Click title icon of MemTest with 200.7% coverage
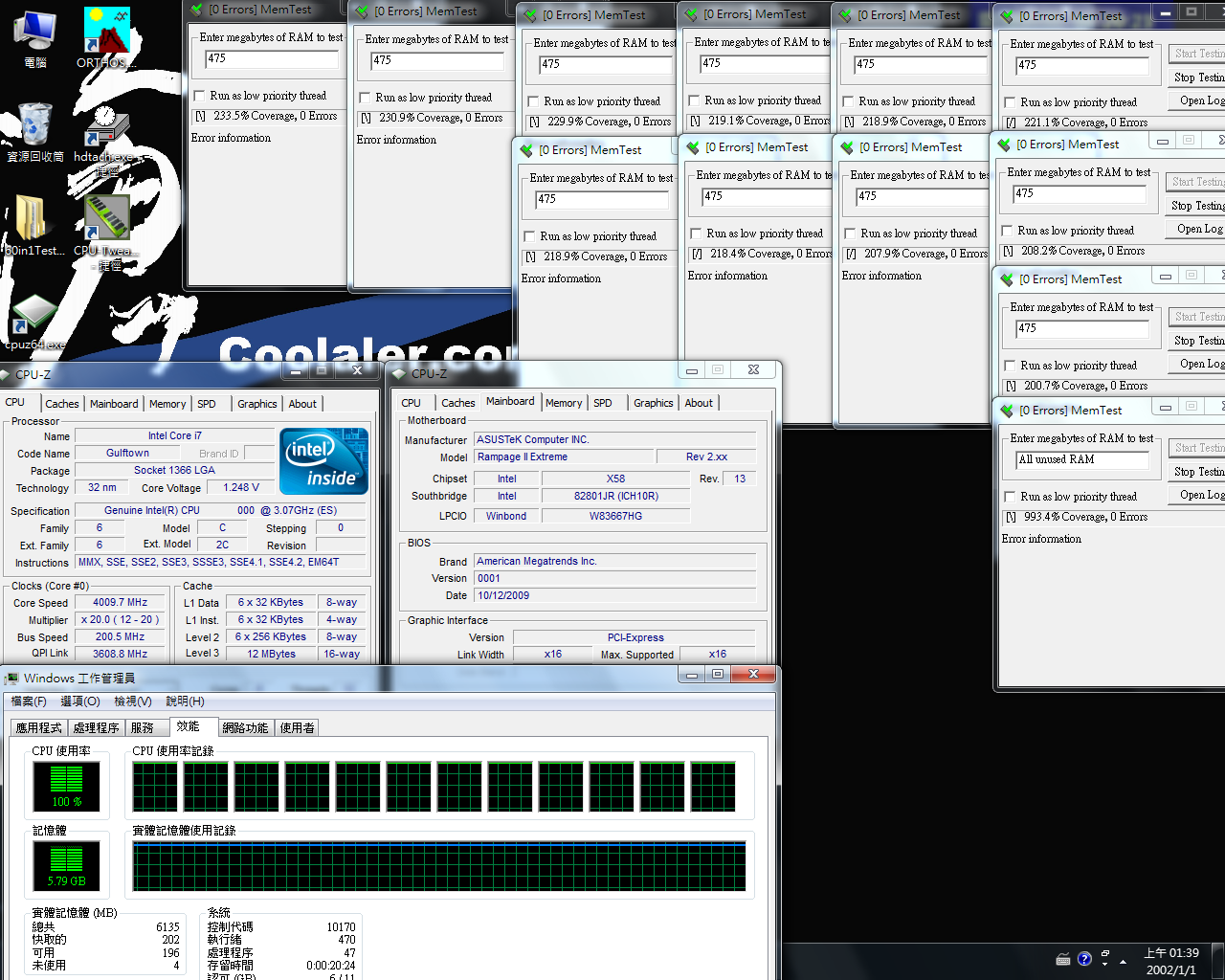The image size is (1225, 980). click(1007, 279)
